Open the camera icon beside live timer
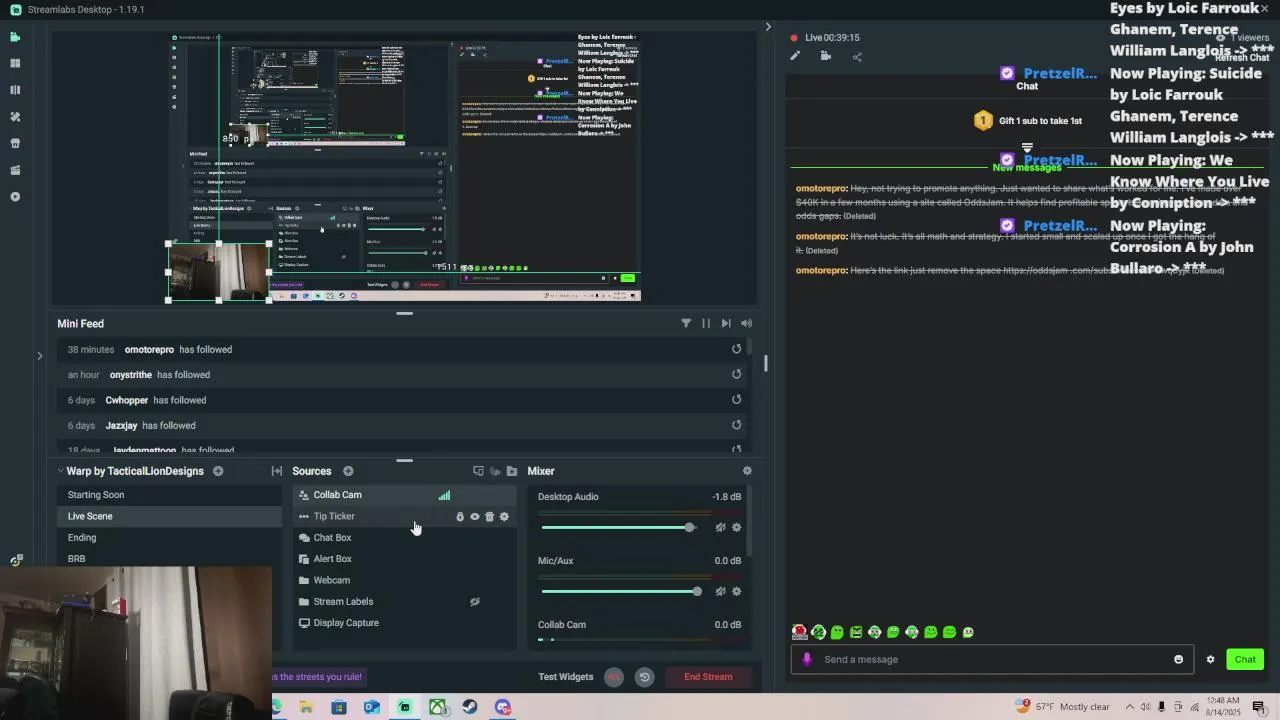Image resolution: width=1280 pixels, height=720 pixels. click(x=826, y=56)
